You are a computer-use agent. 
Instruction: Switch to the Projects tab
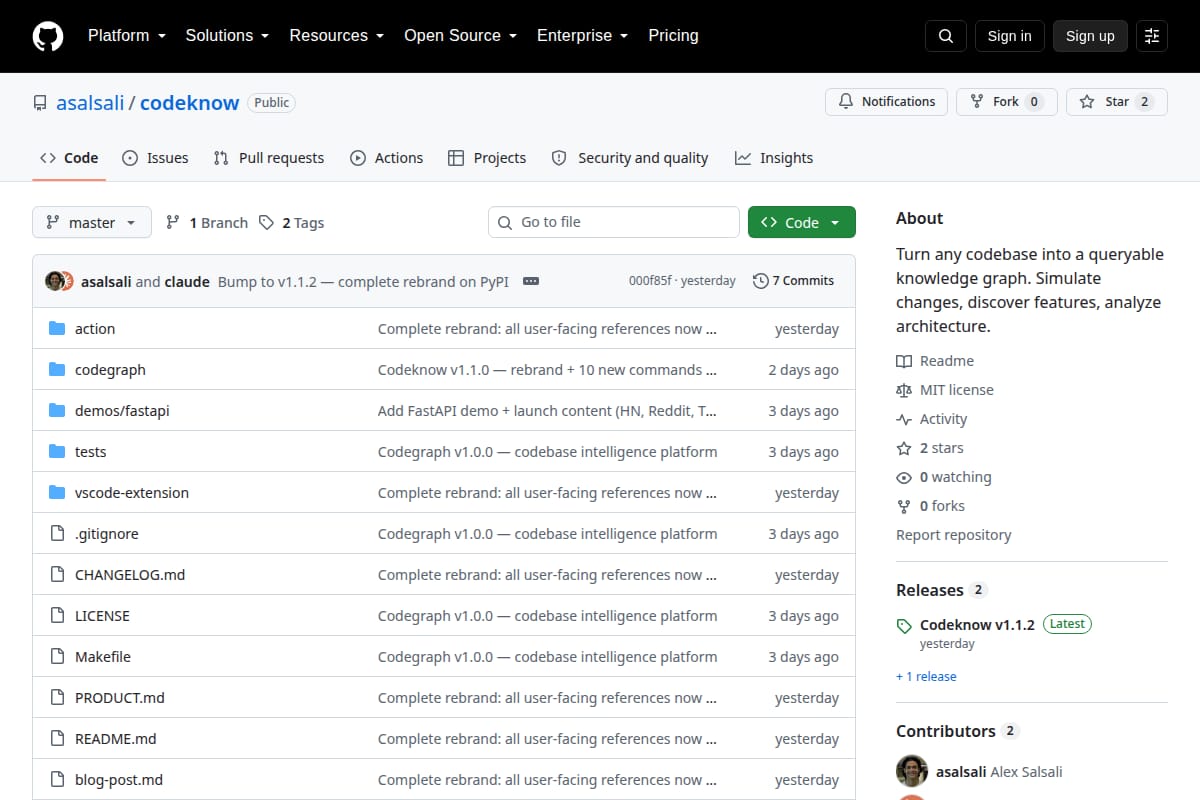click(x=487, y=158)
